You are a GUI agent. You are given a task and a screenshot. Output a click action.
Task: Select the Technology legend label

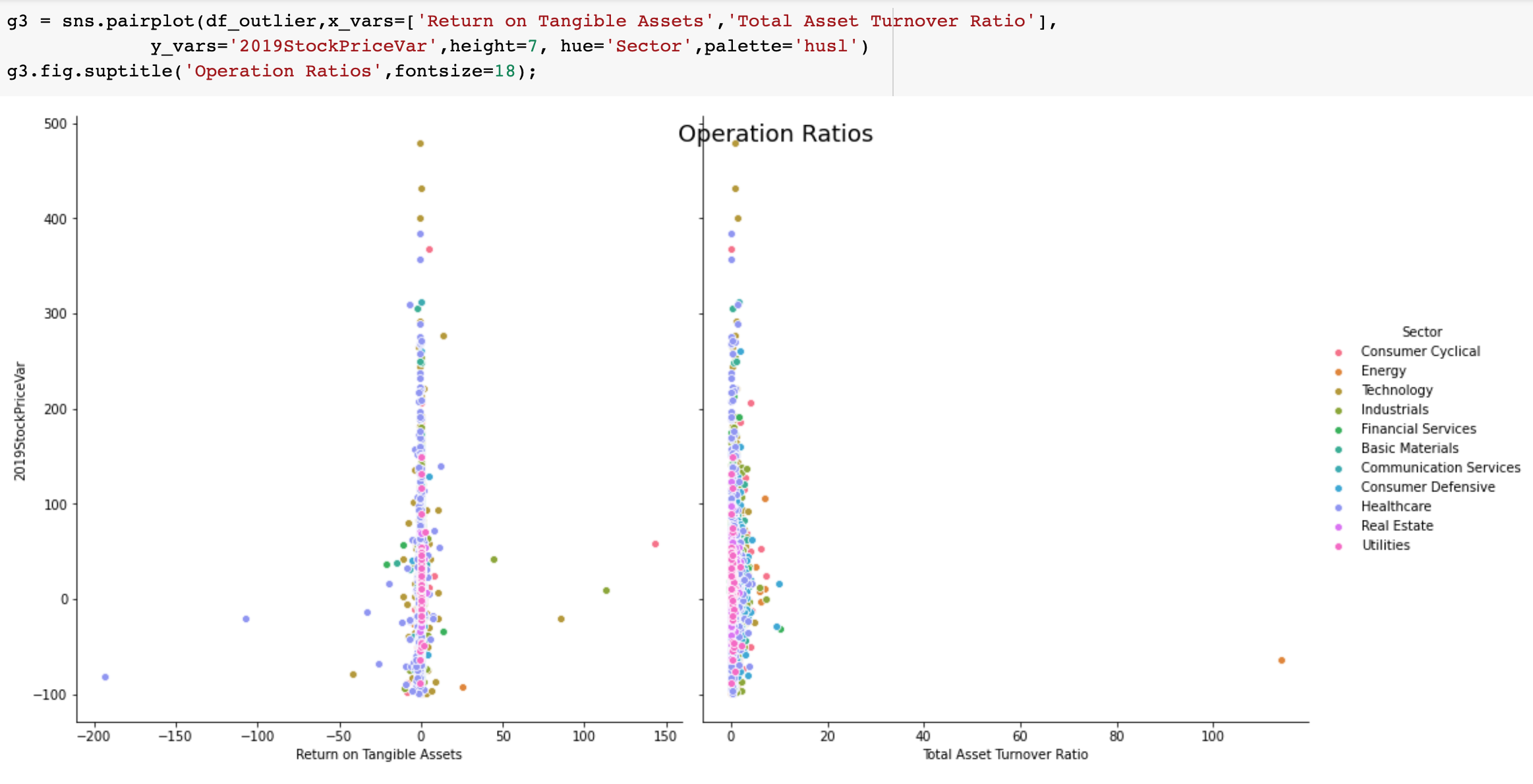1397,390
